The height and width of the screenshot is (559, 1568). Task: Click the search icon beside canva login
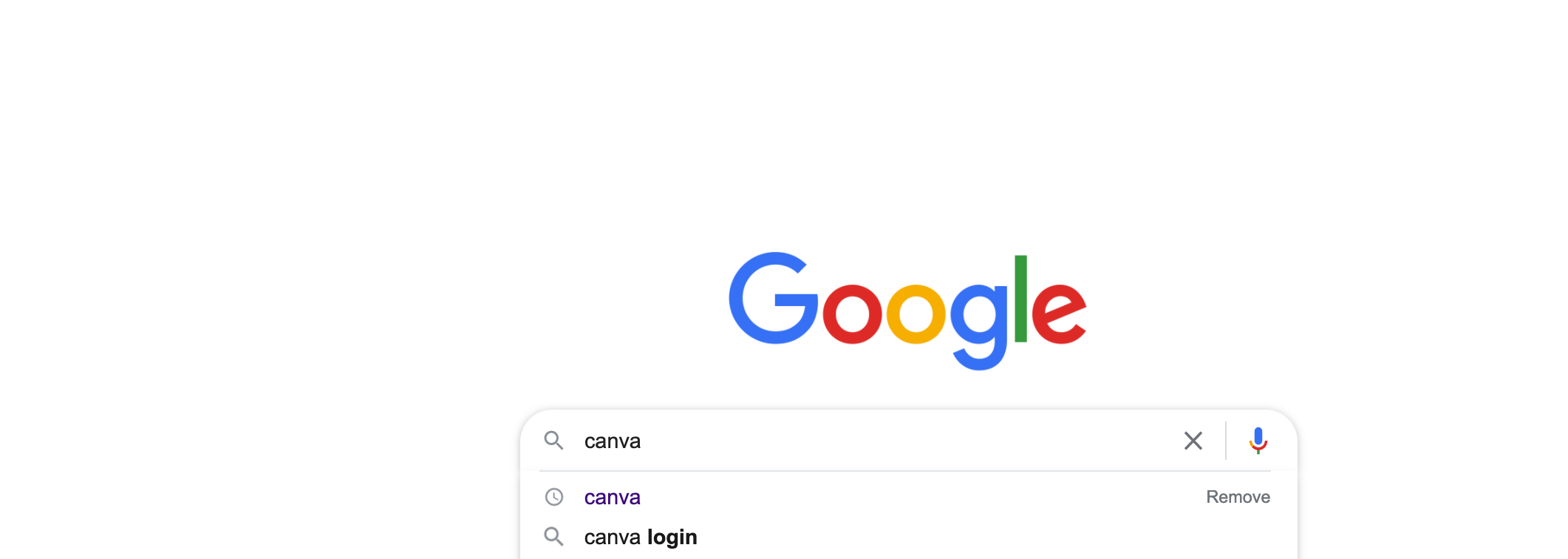(553, 537)
